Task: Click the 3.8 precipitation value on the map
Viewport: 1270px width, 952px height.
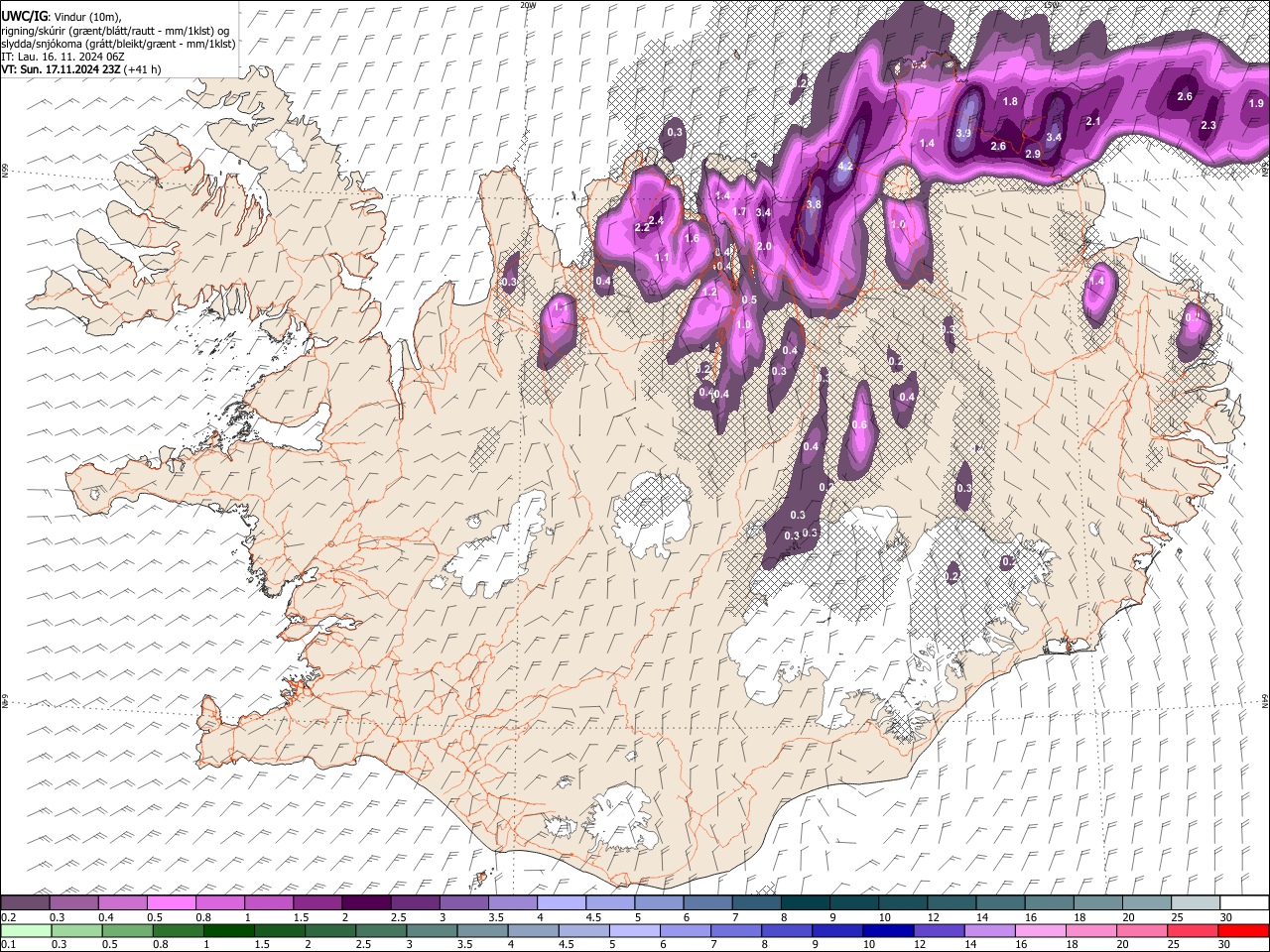Action: click(x=814, y=204)
